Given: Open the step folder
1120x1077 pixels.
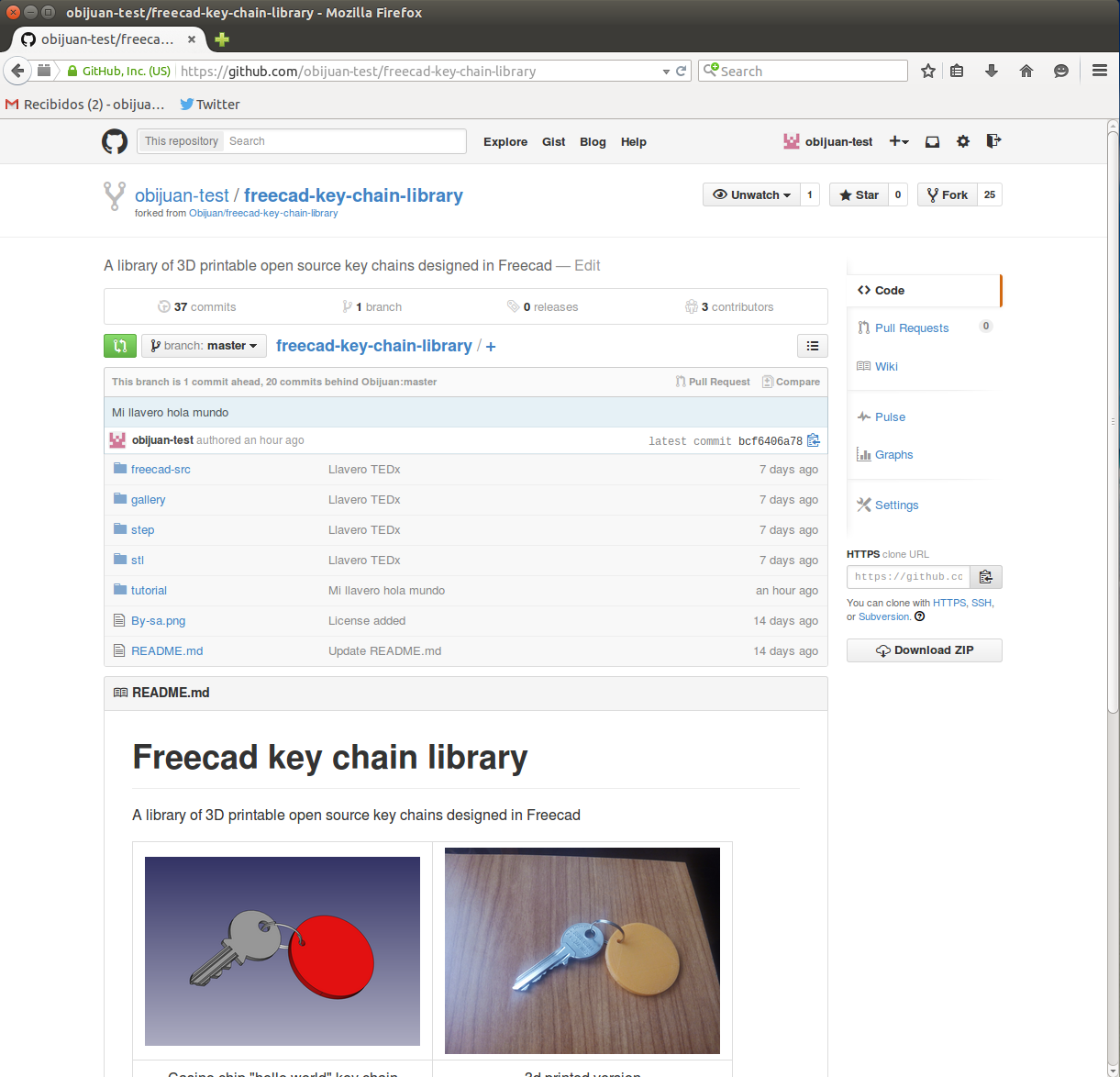Looking at the screenshot, I should (x=142, y=529).
